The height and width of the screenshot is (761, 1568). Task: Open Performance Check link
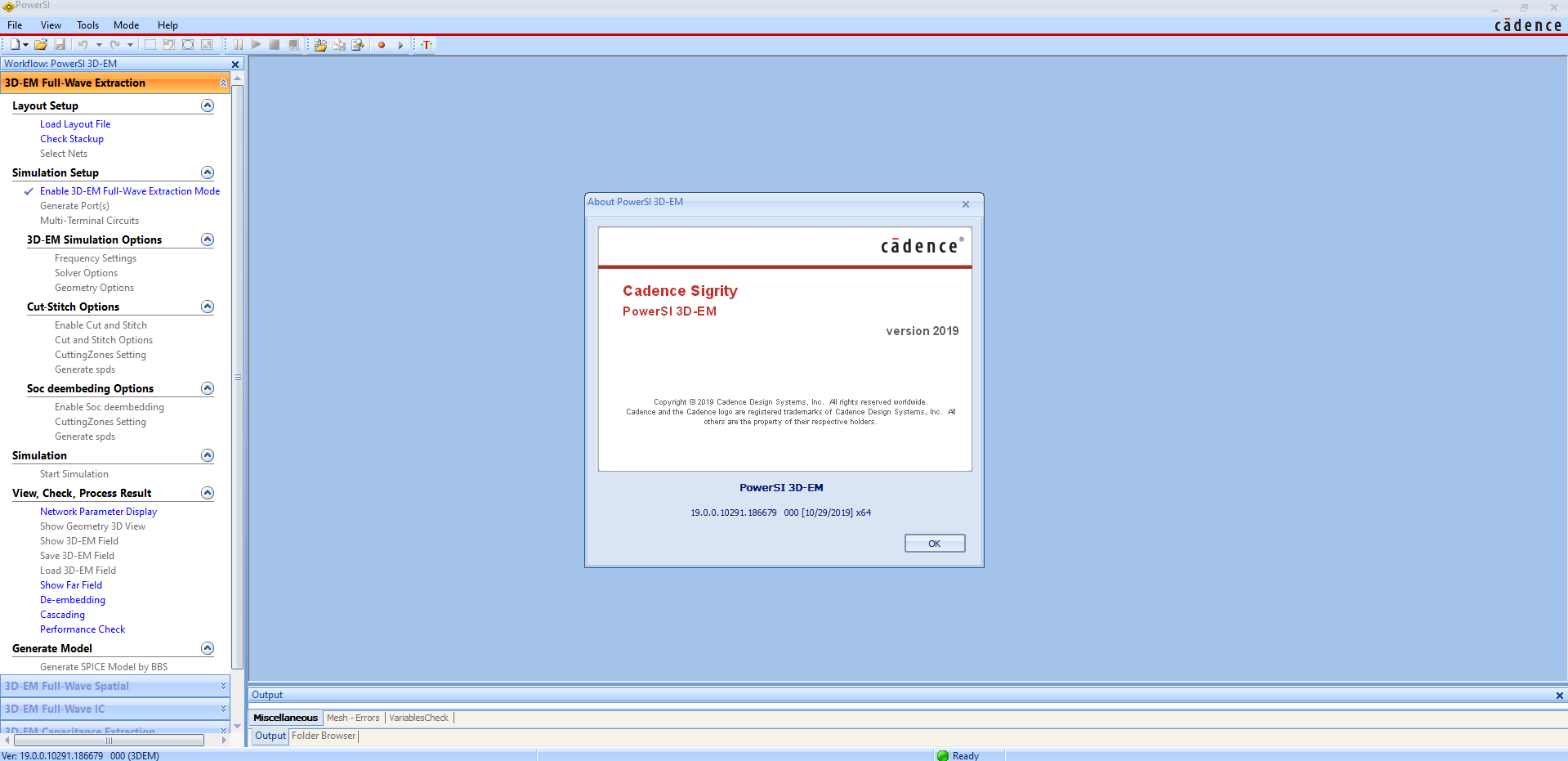83,629
